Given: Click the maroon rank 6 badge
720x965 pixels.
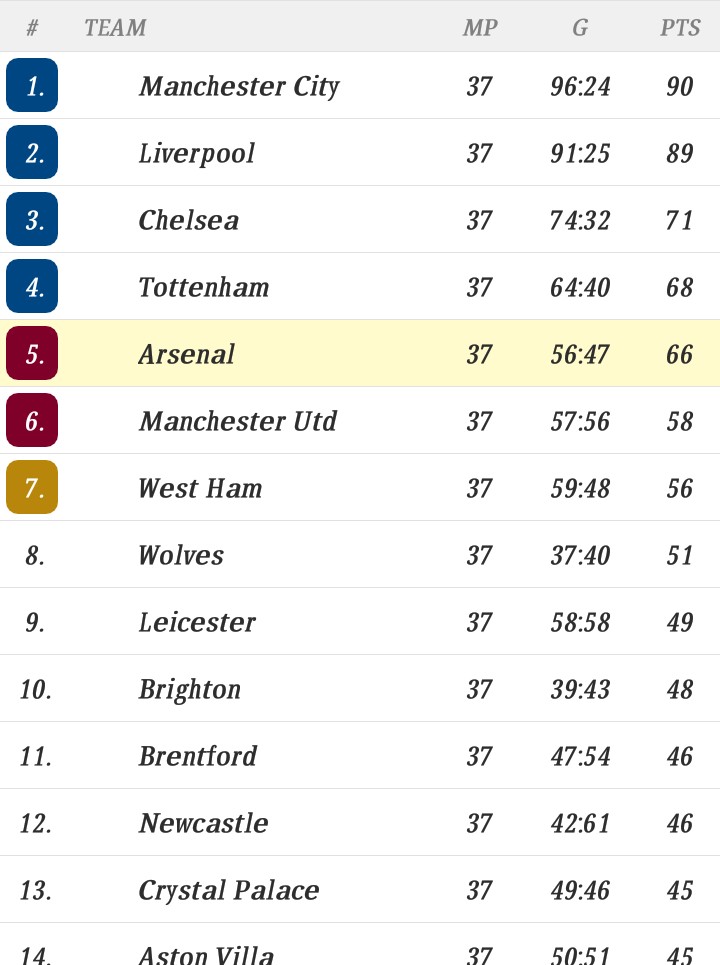Looking at the screenshot, I should 32,421.
